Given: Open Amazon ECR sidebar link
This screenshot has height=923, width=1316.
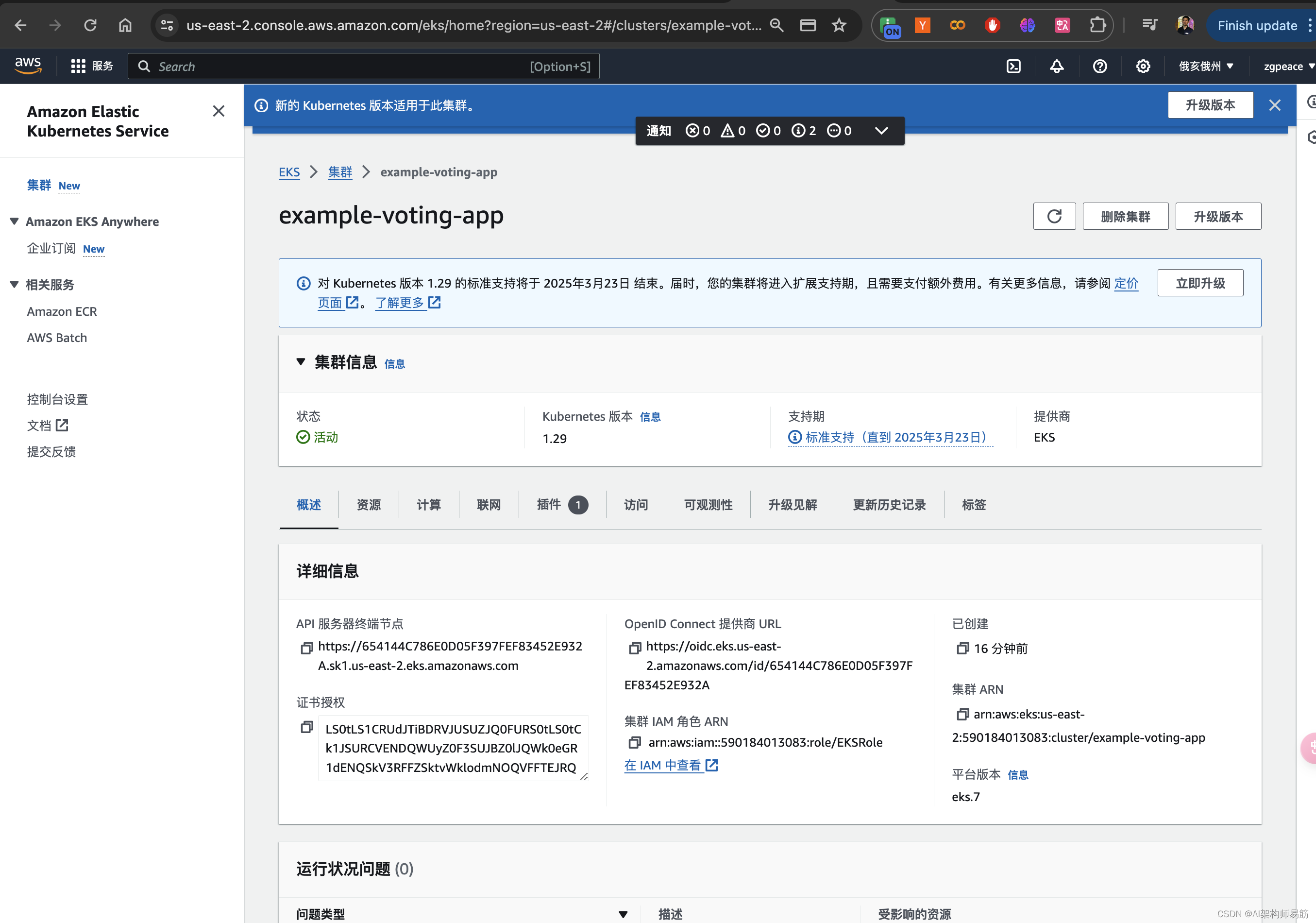Looking at the screenshot, I should pos(62,311).
